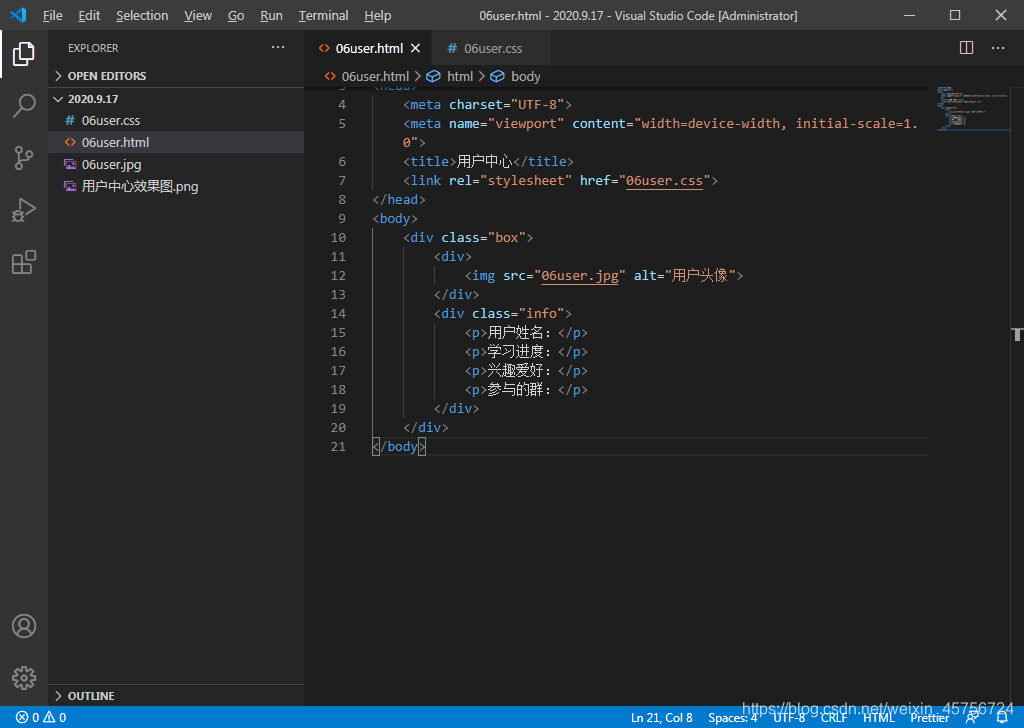Screen dimensions: 1024x728
Task: Open 用户中心效果图.png in the explorer
Action: pyautogui.click(x=176, y=187)
